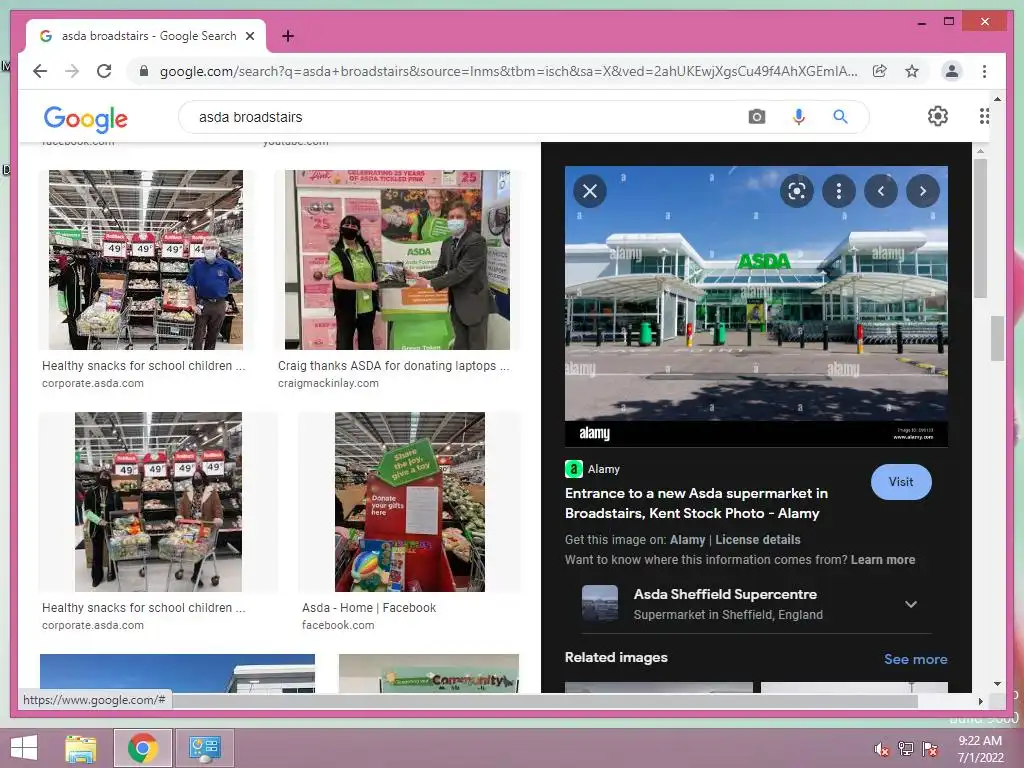
Task: Follow the Alamy 'Get this image on' link
Action: tap(688, 540)
